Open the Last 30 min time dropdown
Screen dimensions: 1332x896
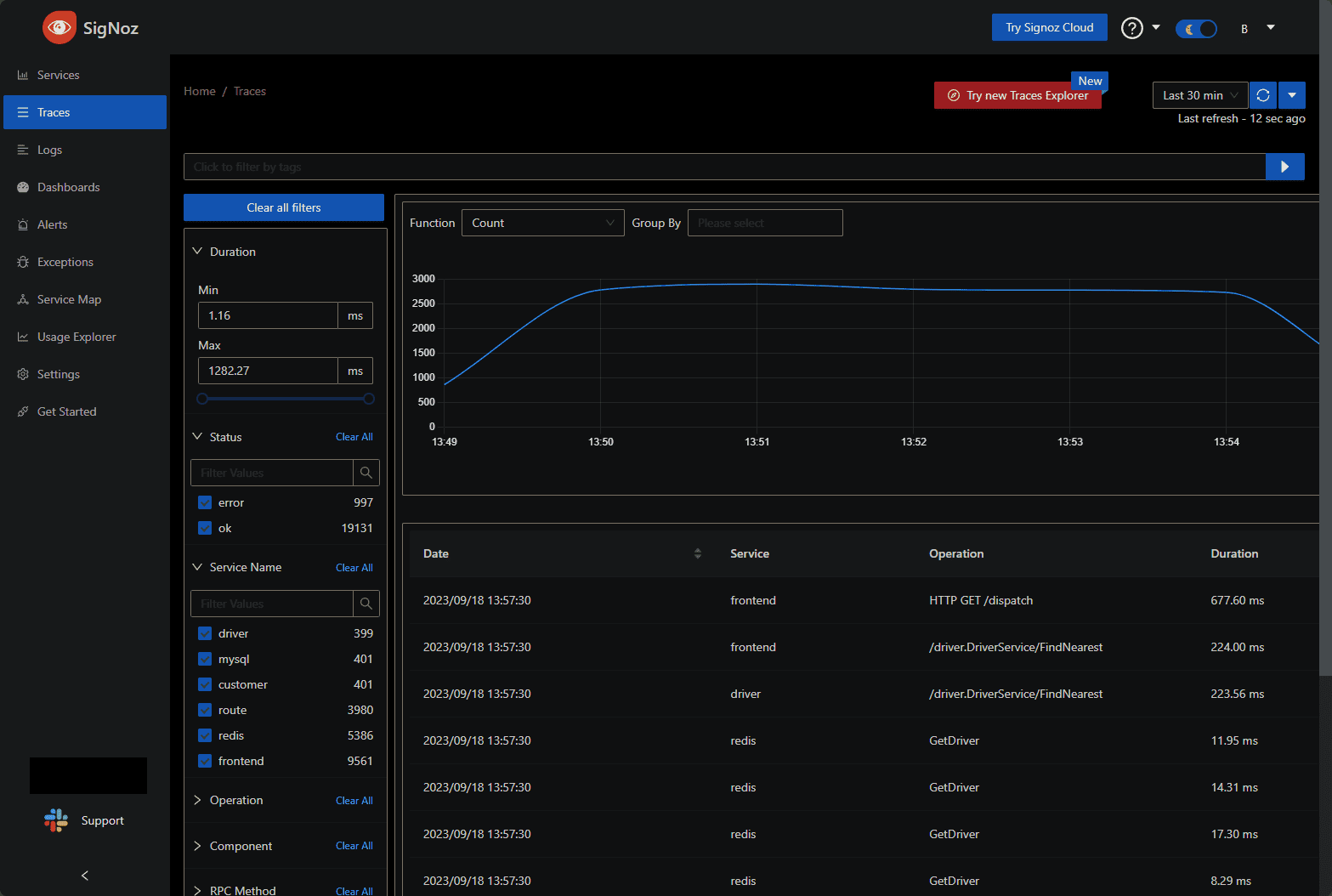1199,95
